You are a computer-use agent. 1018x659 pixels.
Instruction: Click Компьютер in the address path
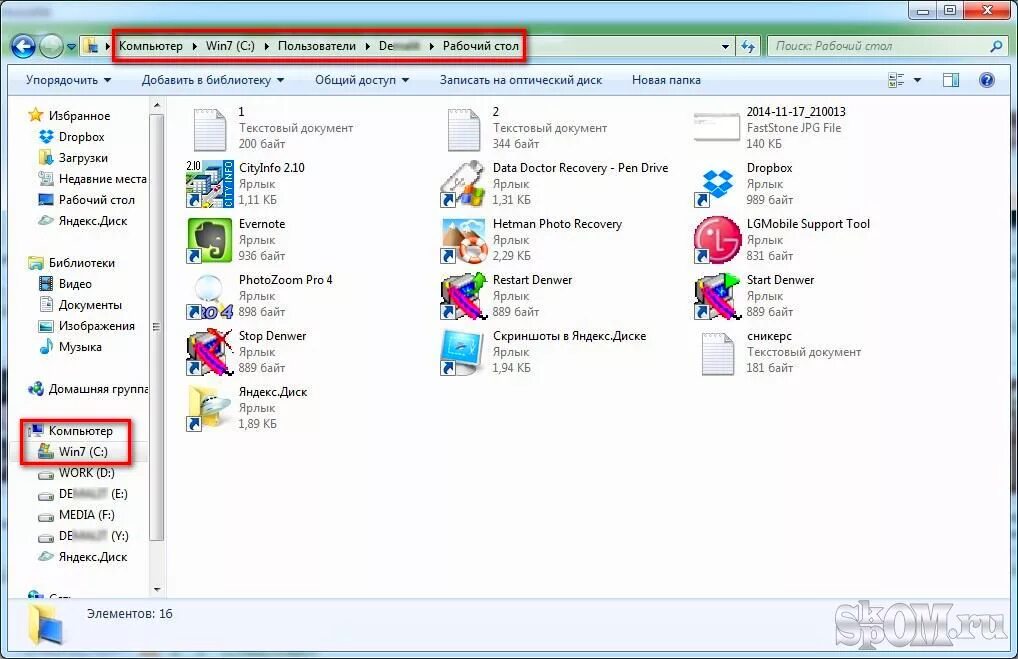(151, 46)
